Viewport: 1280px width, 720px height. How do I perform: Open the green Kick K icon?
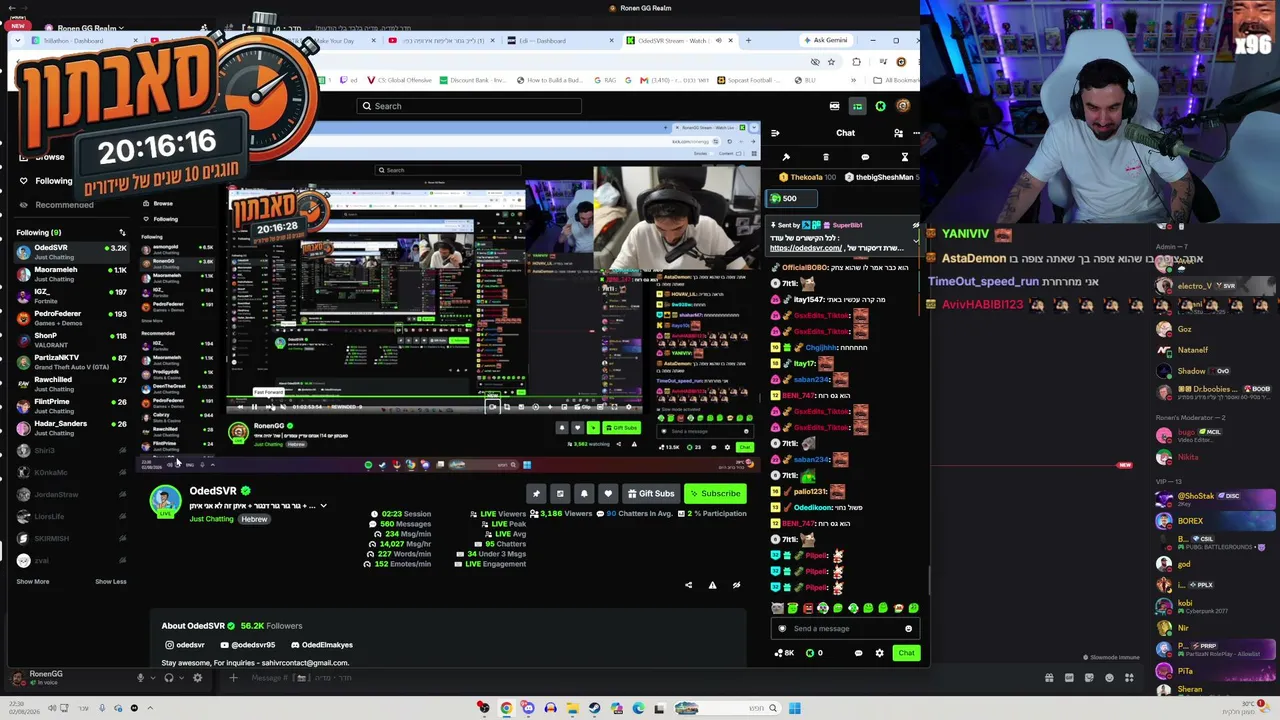(880, 106)
